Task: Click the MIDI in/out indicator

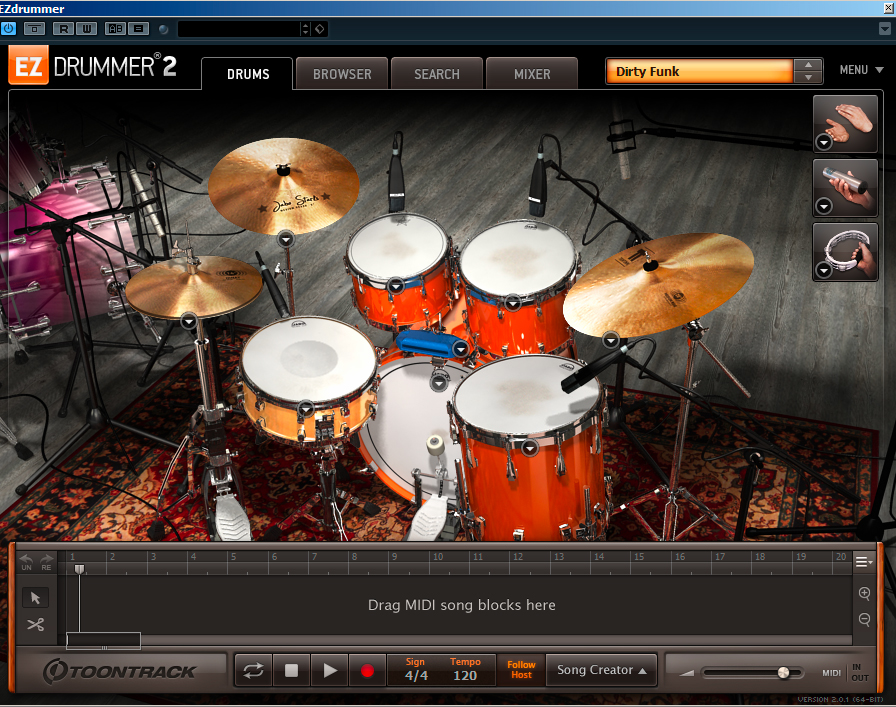Action: [846, 672]
